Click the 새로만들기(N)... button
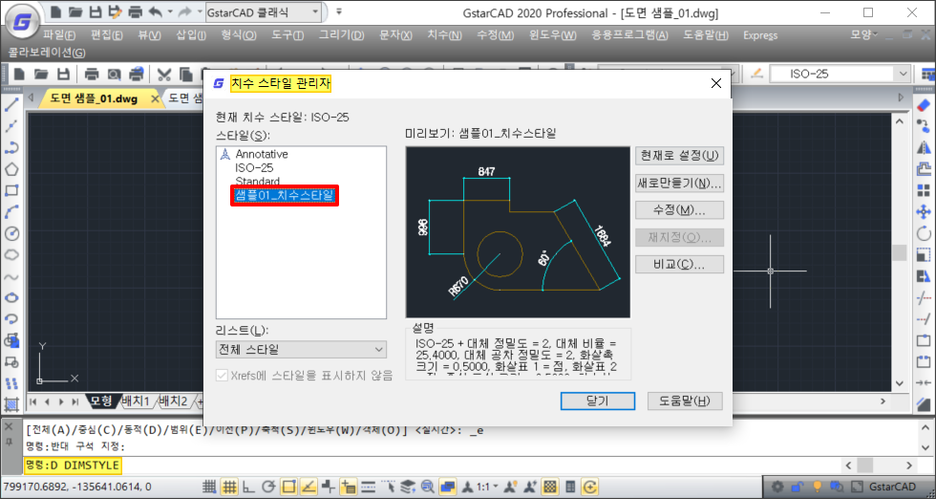 (x=679, y=183)
